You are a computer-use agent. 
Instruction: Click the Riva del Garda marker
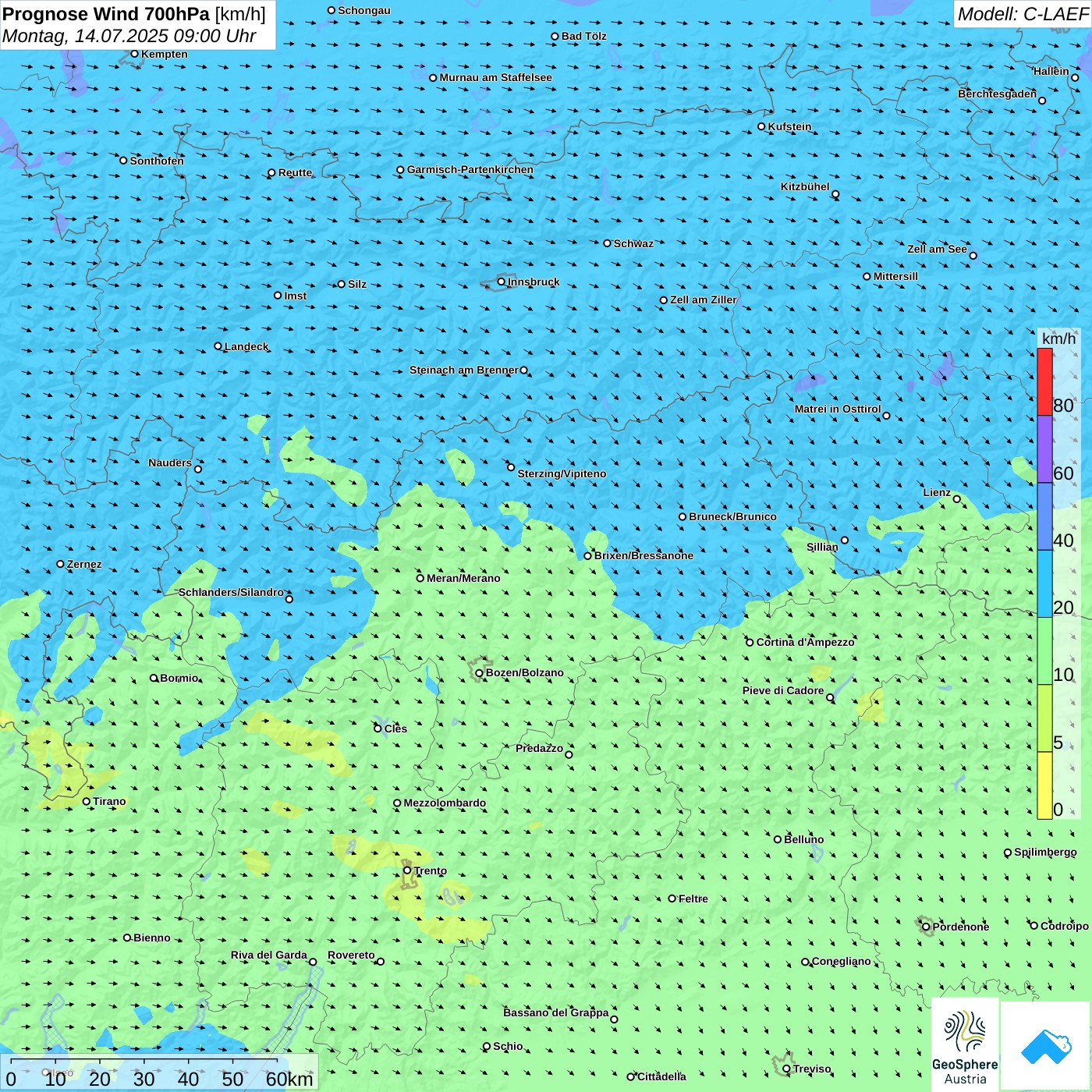(313, 962)
